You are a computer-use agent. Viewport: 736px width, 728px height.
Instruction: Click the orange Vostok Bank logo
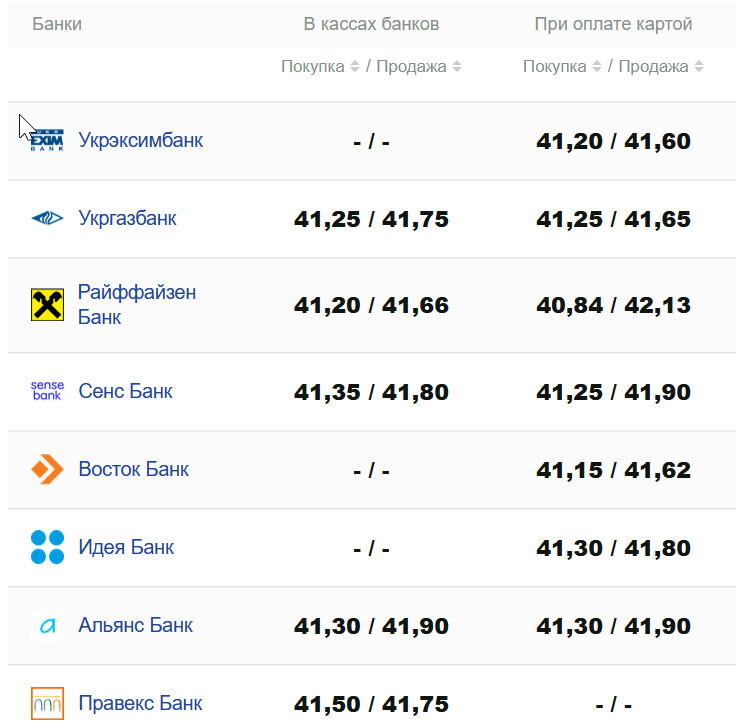tap(47, 469)
